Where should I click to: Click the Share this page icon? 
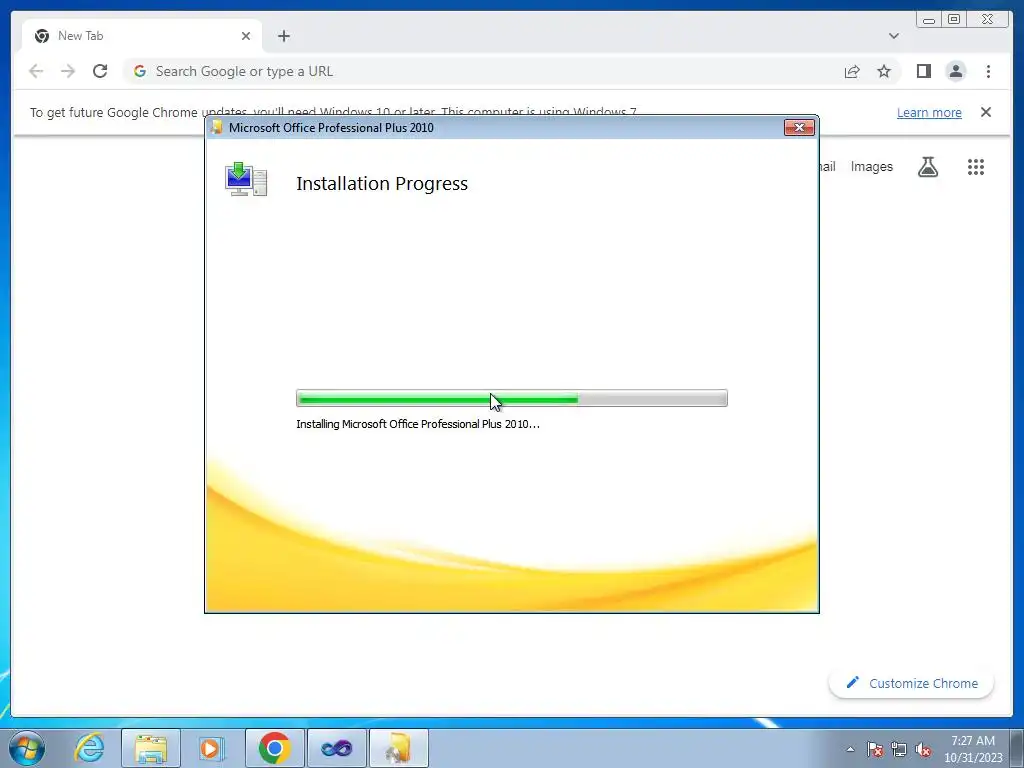pyautogui.click(x=852, y=71)
